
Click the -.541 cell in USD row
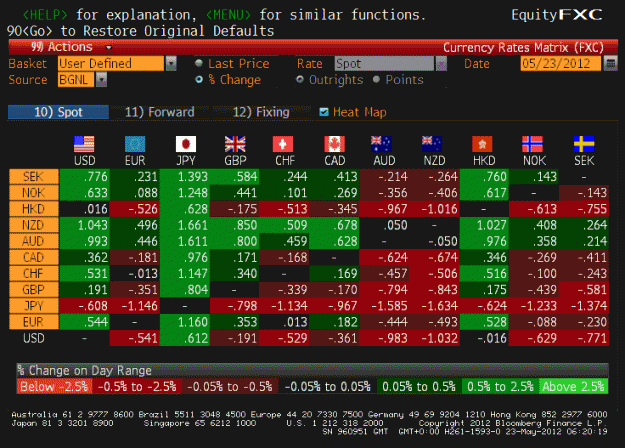coord(135,338)
